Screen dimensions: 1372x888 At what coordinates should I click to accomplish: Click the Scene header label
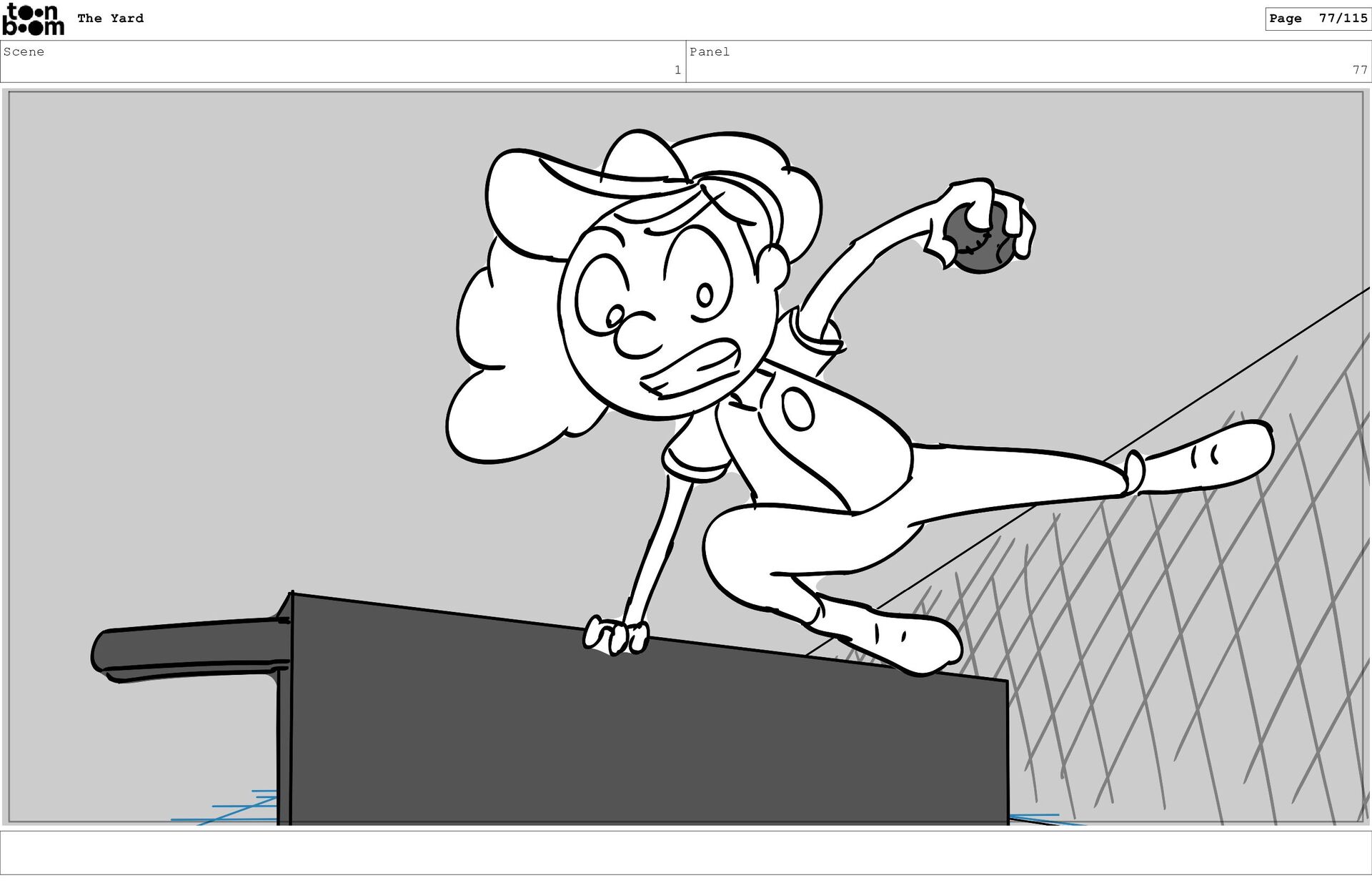pyautogui.click(x=24, y=51)
